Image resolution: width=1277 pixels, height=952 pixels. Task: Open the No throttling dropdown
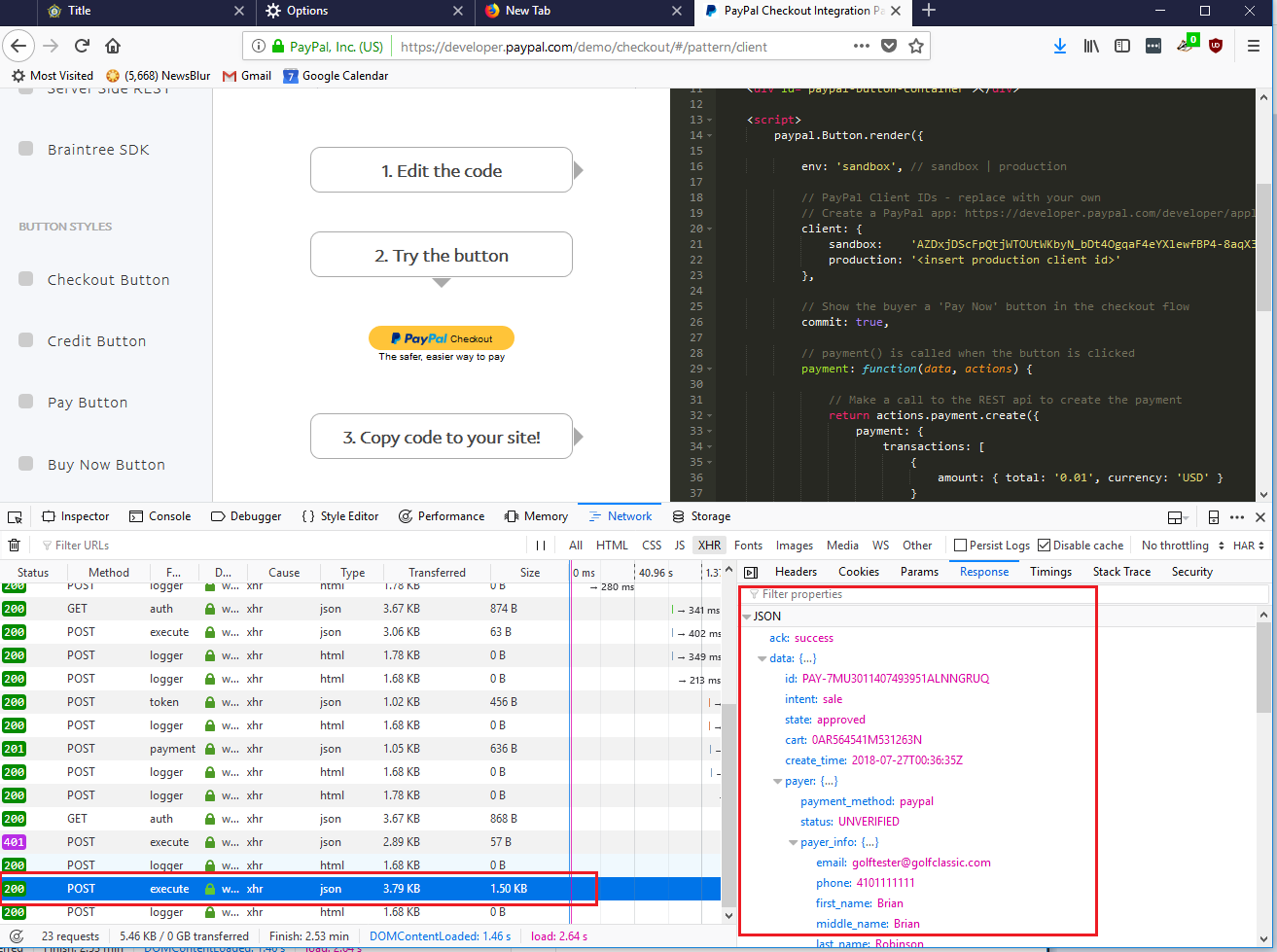pyautogui.click(x=1182, y=546)
